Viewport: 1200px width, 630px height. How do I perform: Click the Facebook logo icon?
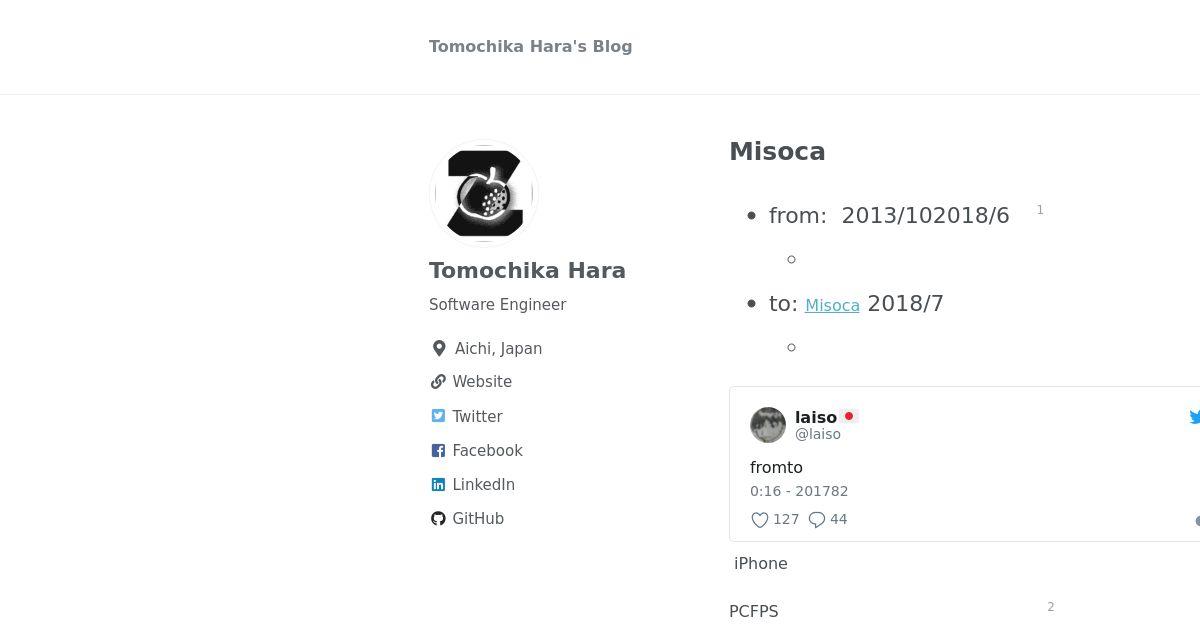click(x=438, y=451)
